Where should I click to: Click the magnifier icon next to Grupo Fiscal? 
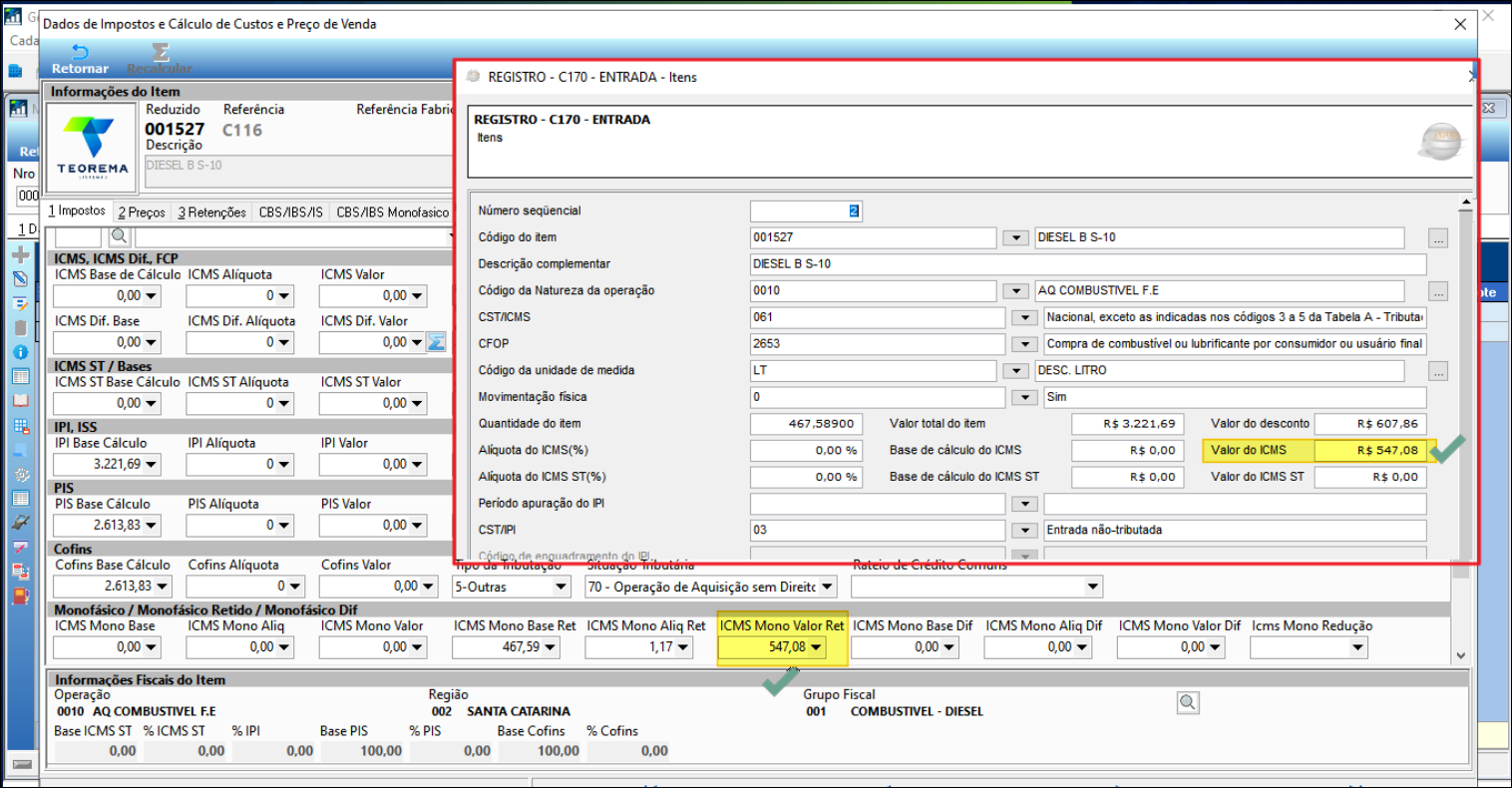(x=1187, y=702)
